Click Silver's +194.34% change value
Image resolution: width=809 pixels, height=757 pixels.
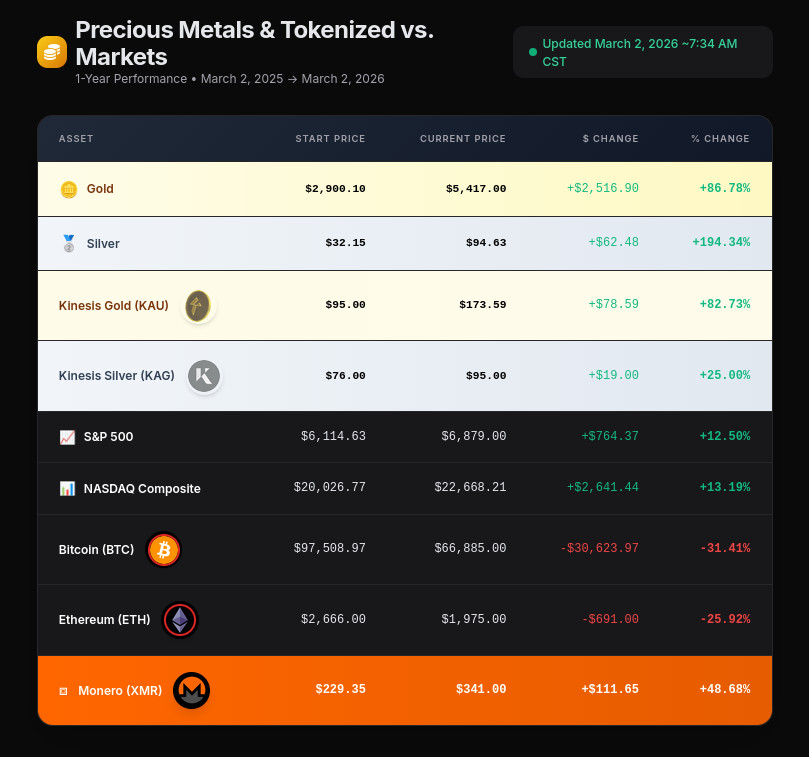[x=720, y=243]
